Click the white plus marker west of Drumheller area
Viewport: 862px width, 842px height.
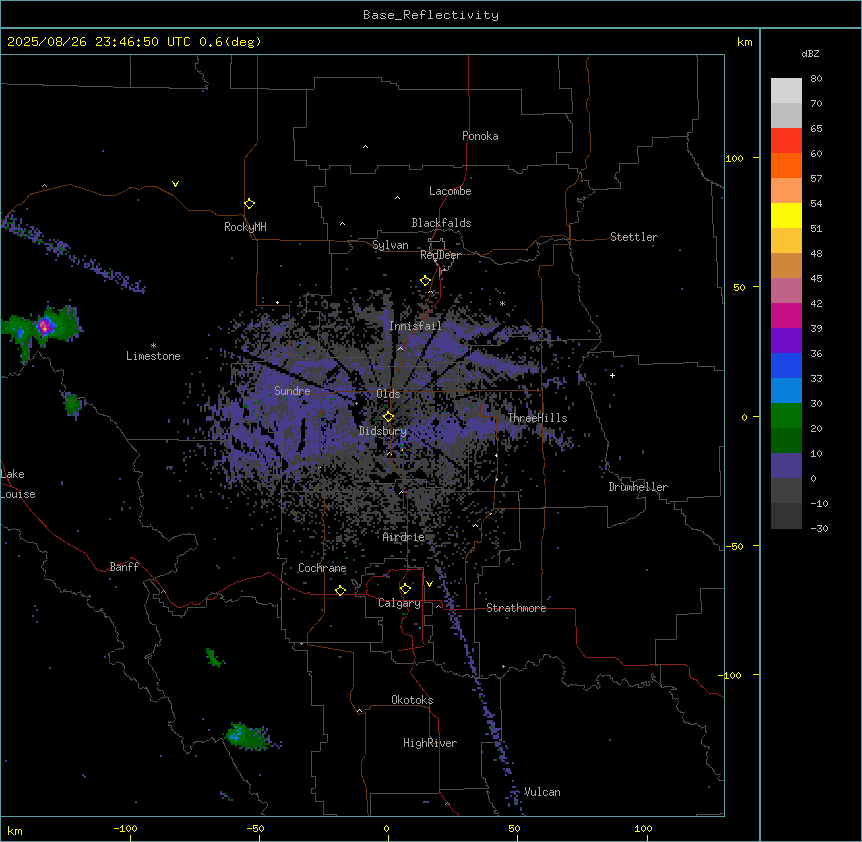[x=612, y=375]
